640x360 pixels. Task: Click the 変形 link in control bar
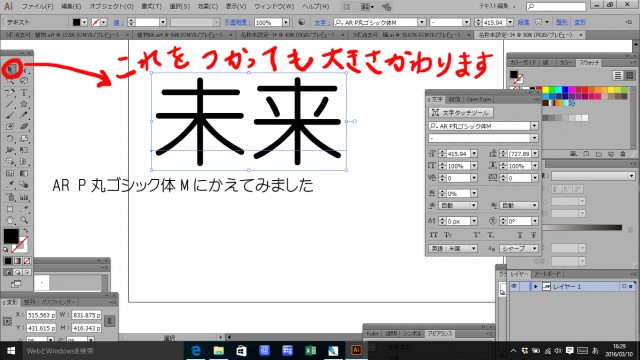click(580, 22)
